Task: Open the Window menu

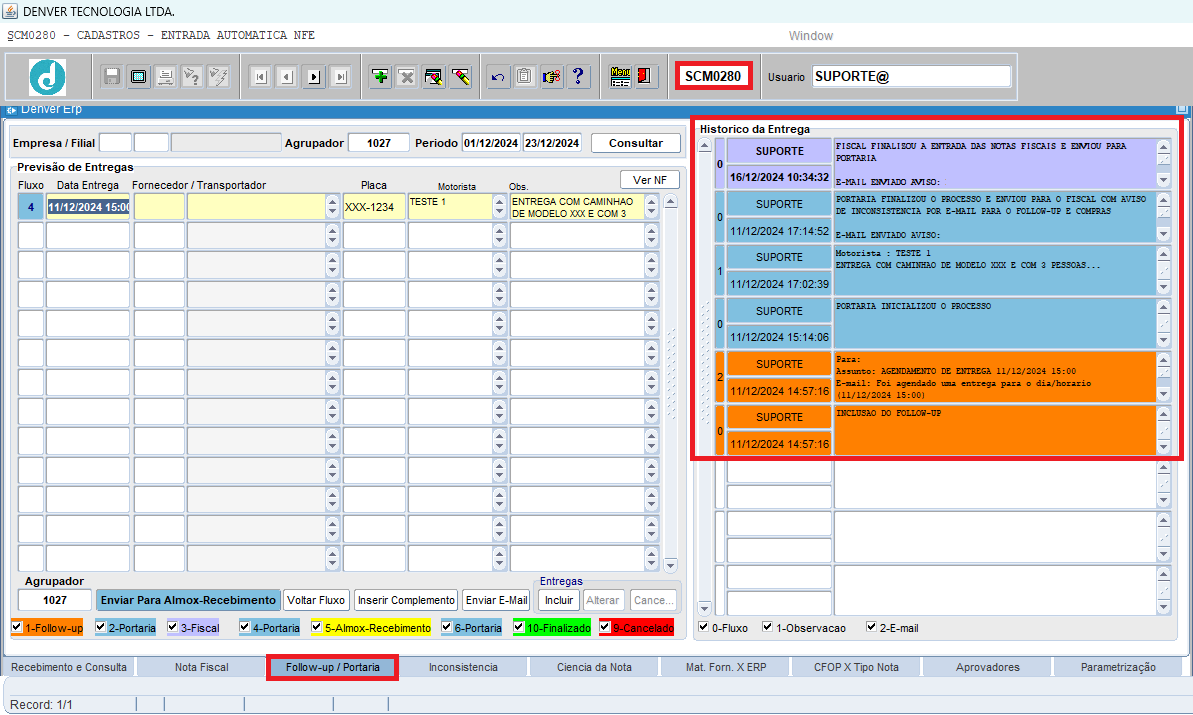Action: (810, 36)
